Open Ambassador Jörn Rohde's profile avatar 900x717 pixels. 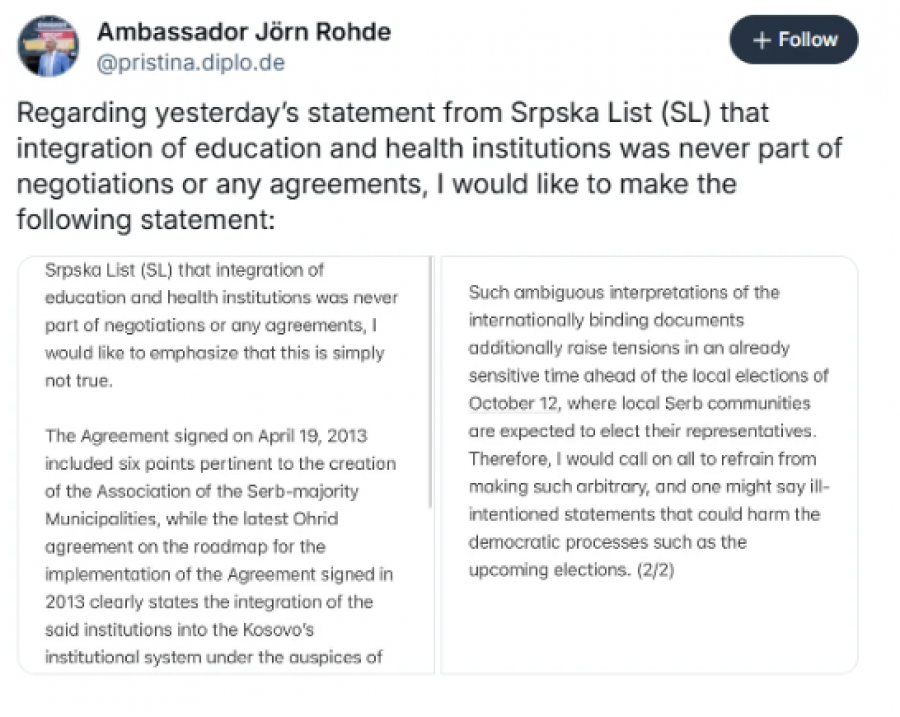(x=48, y=46)
